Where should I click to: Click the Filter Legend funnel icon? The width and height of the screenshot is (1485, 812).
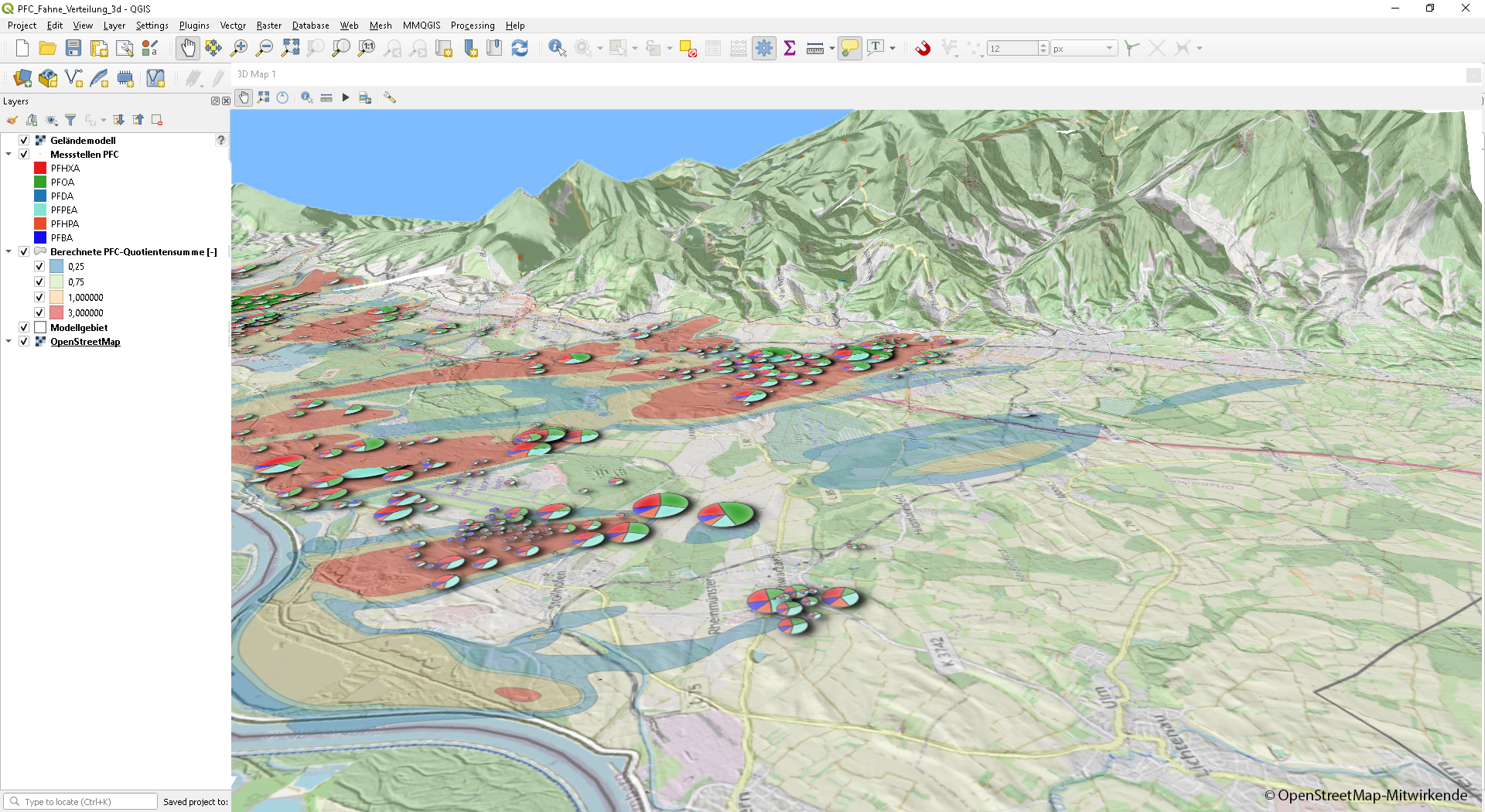click(x=70, y=120)
